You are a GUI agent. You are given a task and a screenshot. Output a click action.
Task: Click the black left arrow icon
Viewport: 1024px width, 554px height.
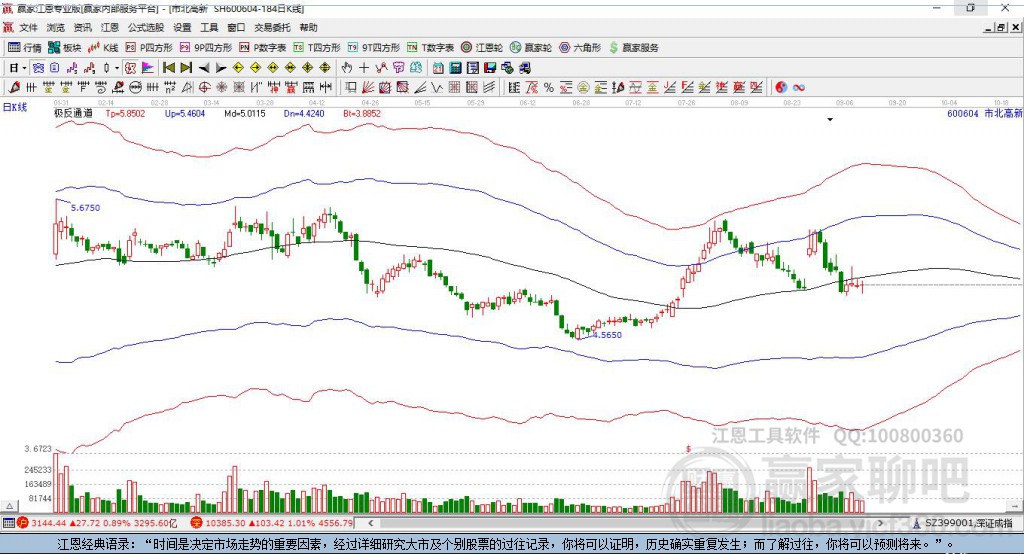click(x=204, y=68)
